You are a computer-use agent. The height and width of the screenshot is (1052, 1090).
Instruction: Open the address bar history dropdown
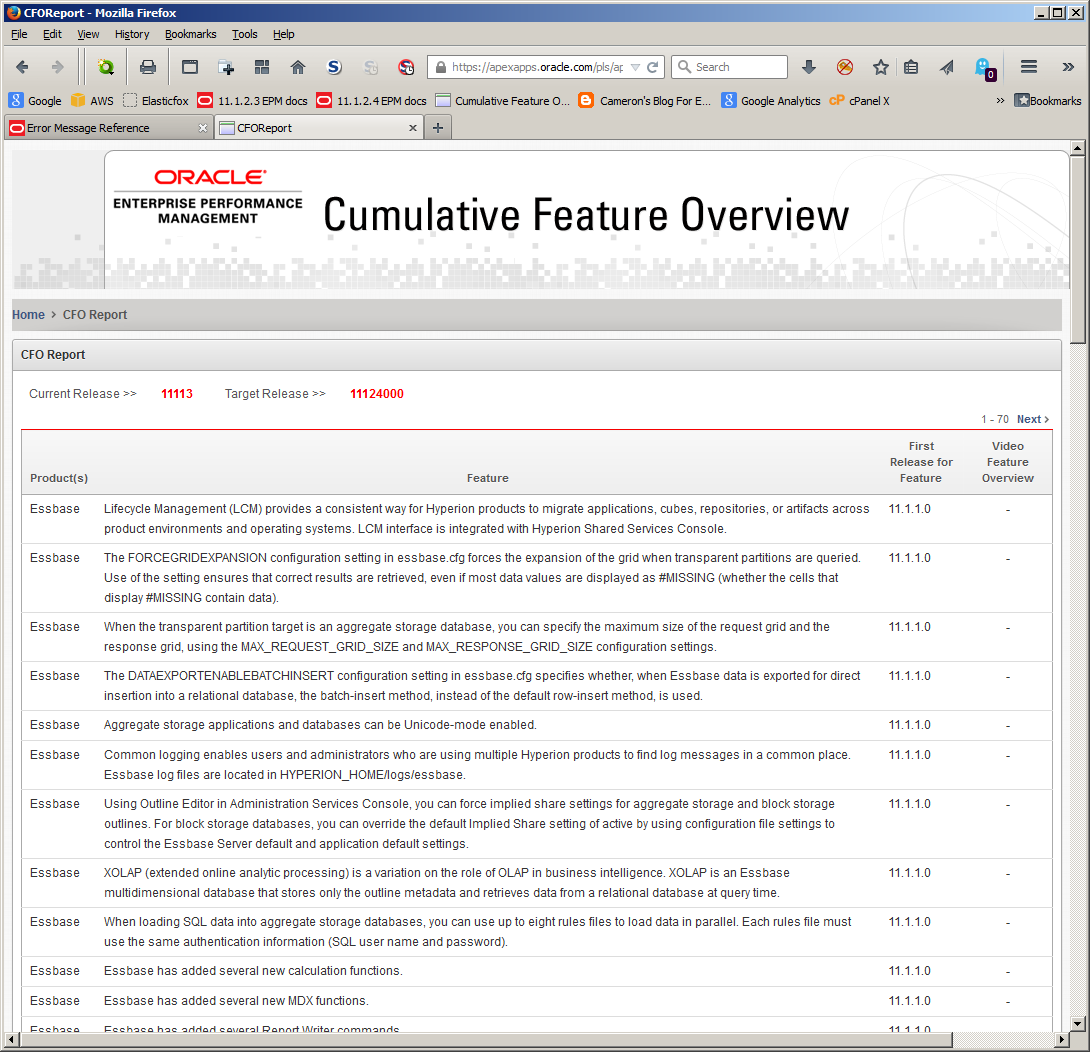tap(635, 67)
